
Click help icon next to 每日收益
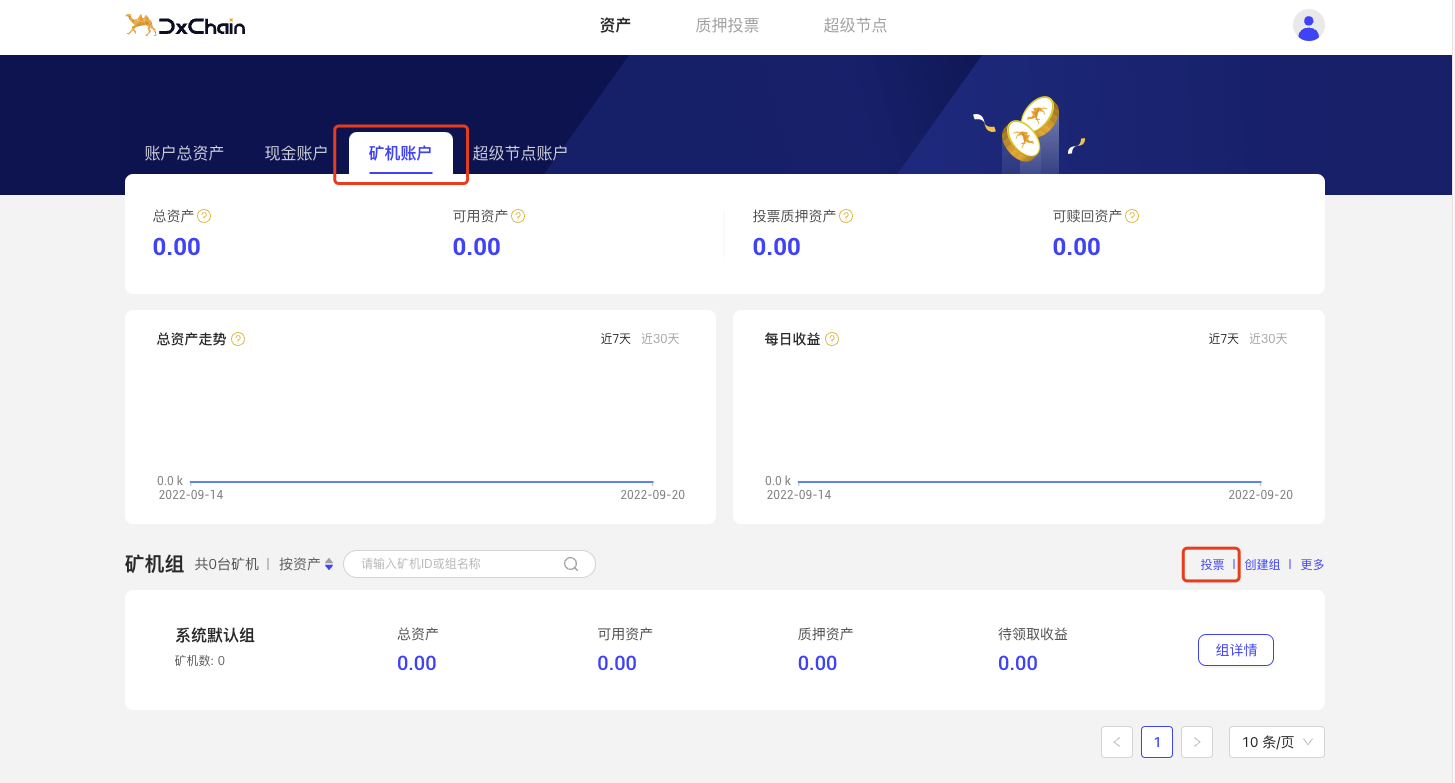tap(832, 339)
